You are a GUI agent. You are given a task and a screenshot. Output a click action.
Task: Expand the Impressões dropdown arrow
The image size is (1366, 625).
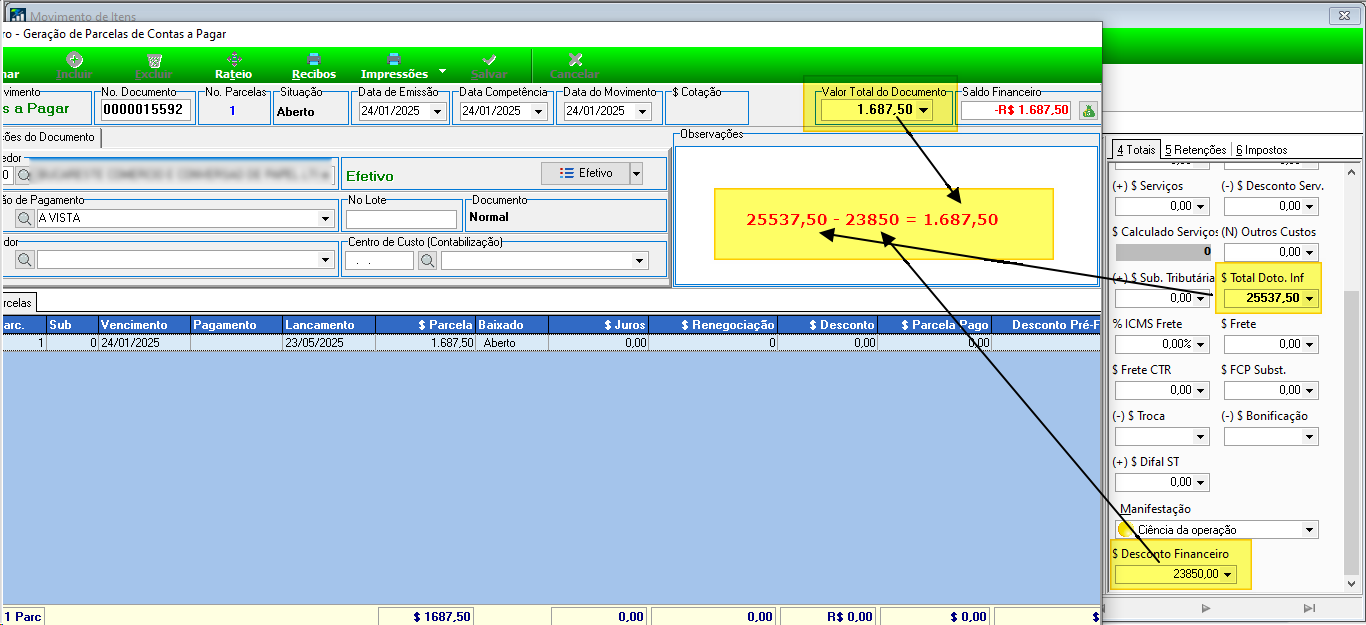tap(442, 73)
